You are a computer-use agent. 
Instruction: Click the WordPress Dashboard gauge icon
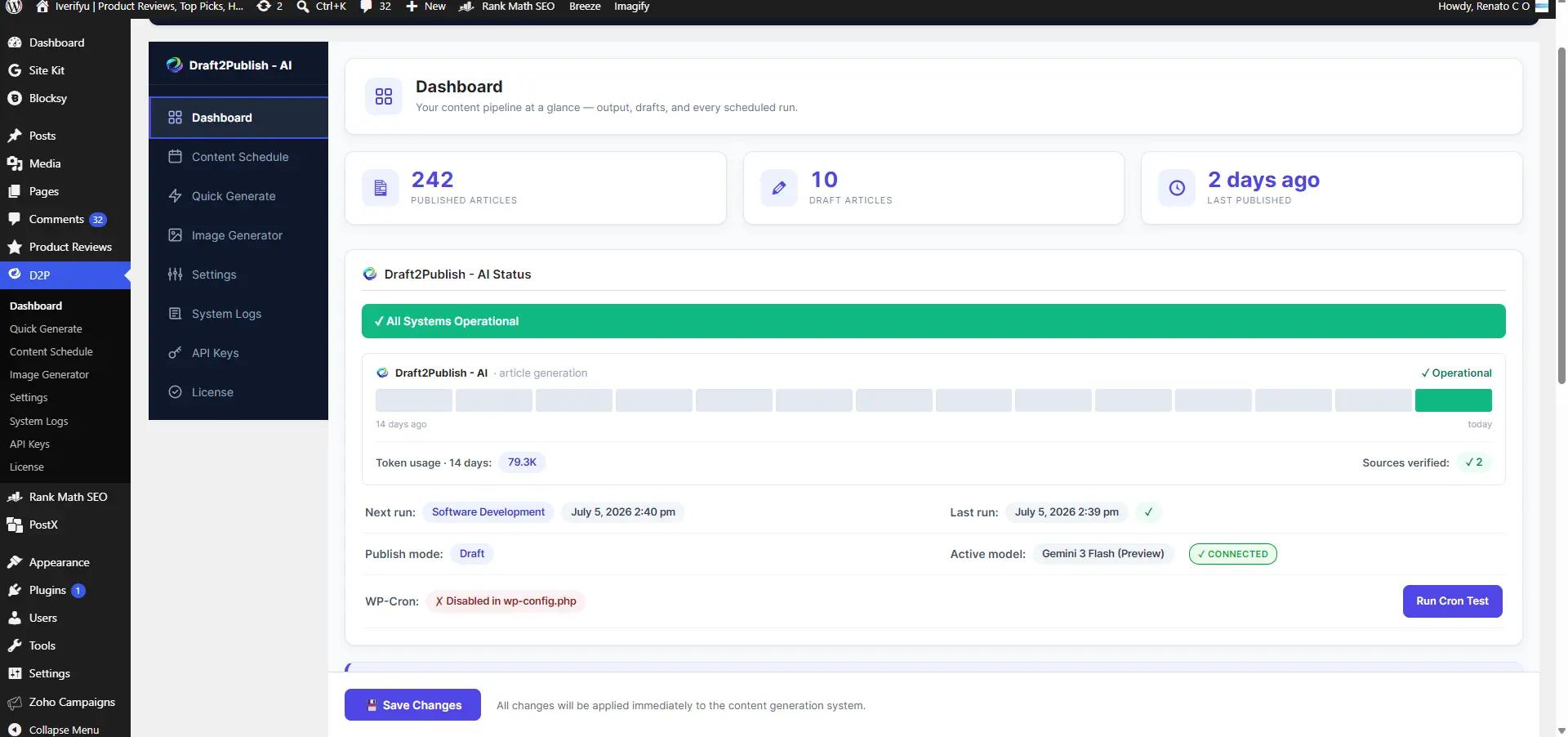click(15, 42)
